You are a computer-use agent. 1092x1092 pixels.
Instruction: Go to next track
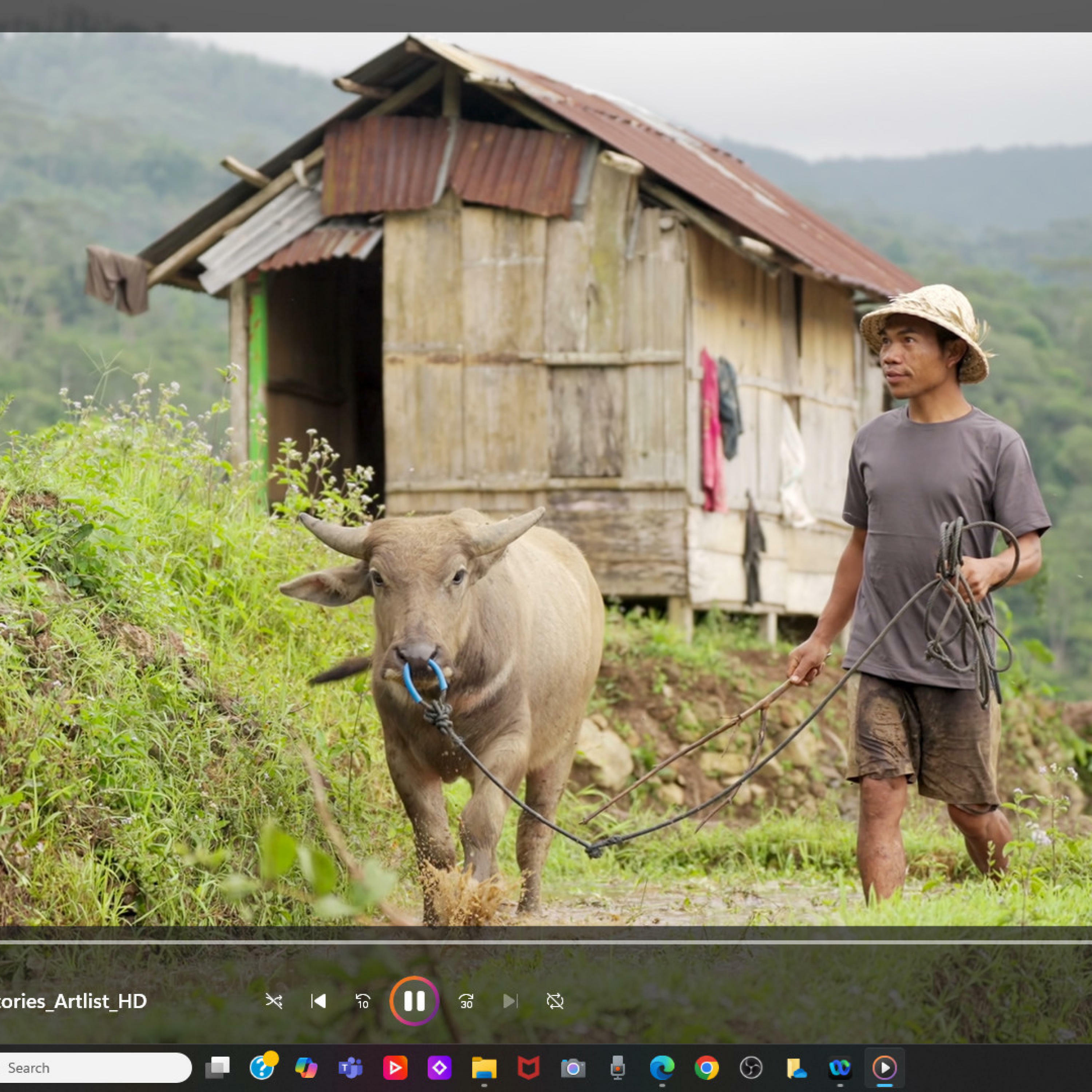[x=510, y=1001]
